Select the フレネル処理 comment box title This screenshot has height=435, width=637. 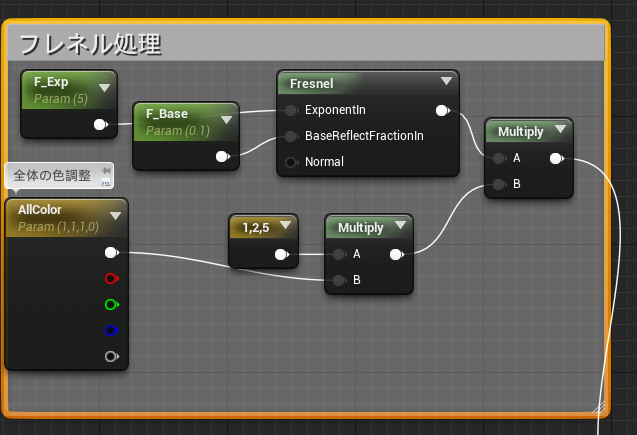[91, 44]
